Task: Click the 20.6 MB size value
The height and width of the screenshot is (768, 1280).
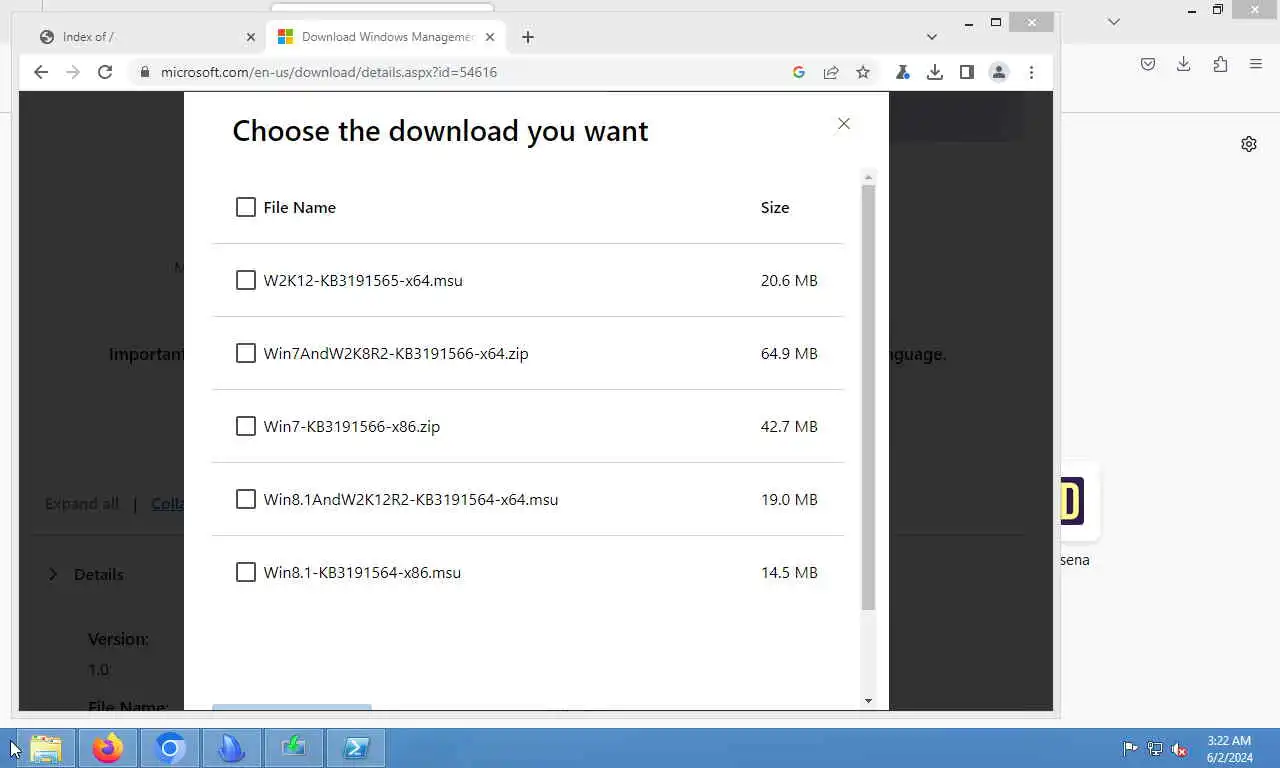Action: 789,280
